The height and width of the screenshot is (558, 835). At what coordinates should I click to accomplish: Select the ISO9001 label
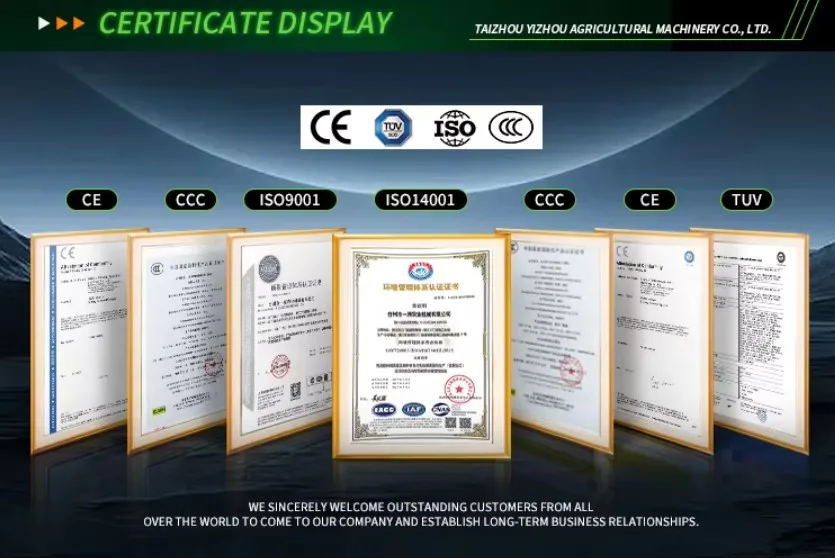(290, 200)
